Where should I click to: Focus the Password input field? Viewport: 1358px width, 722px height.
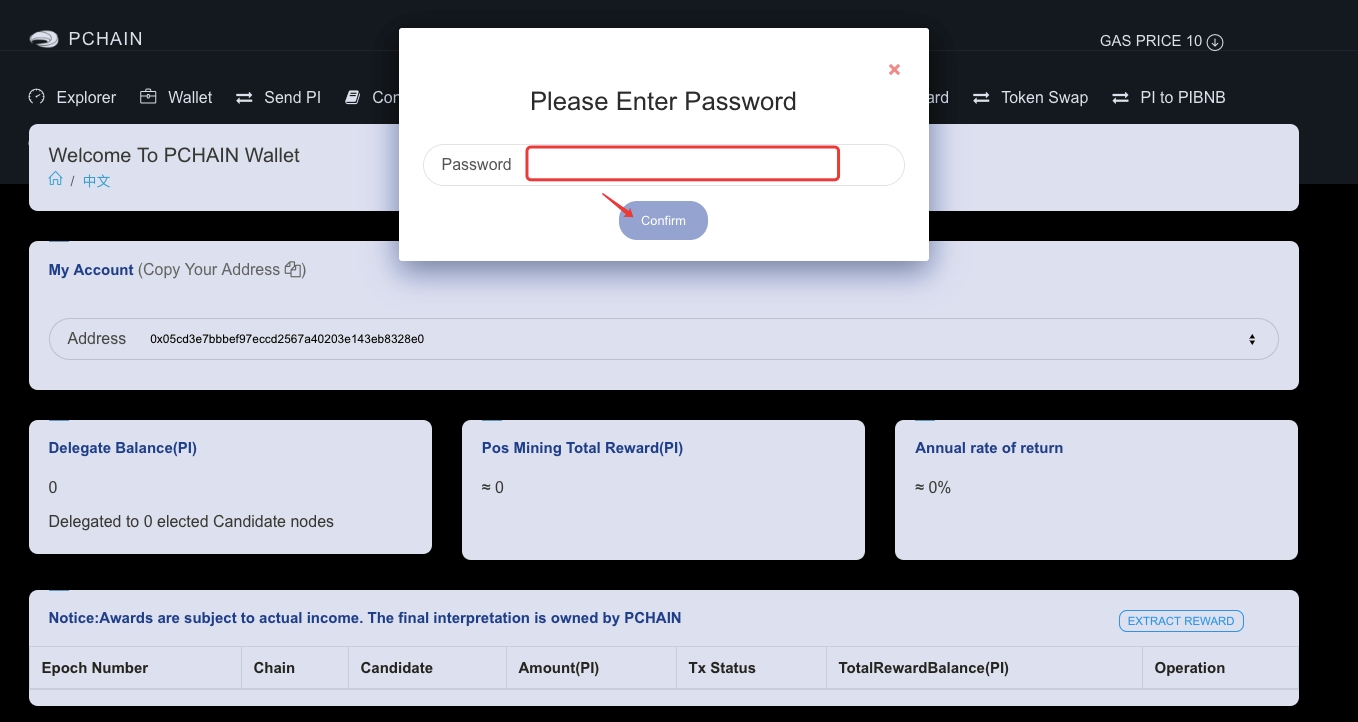(x=682, y=165)
